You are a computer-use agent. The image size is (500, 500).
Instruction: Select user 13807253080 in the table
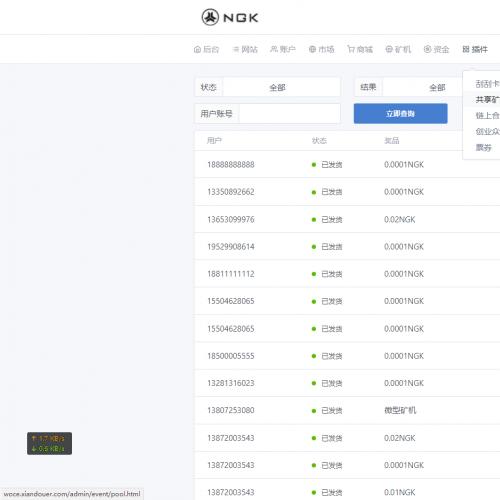click(231, 410)
